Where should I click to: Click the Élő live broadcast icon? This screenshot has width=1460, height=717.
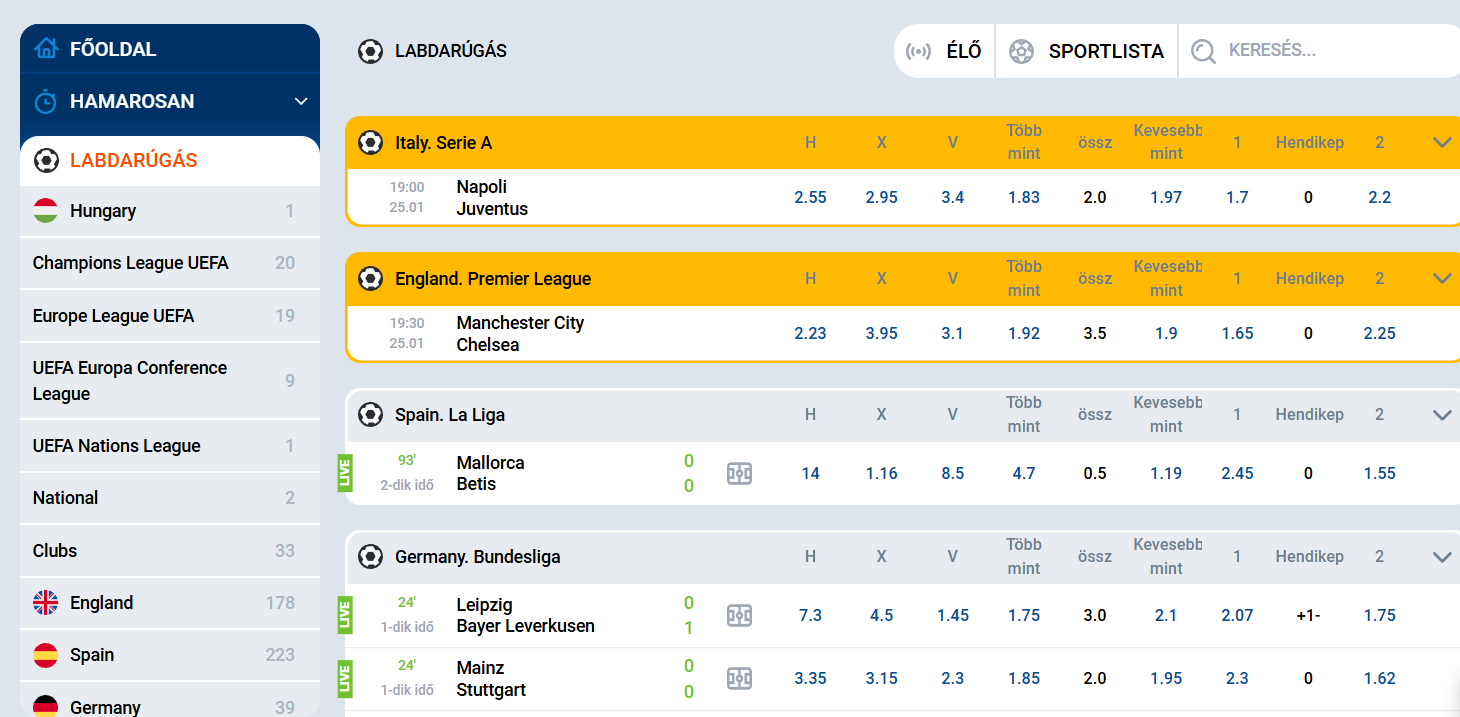pyautogui.click(x=918, y=51)
